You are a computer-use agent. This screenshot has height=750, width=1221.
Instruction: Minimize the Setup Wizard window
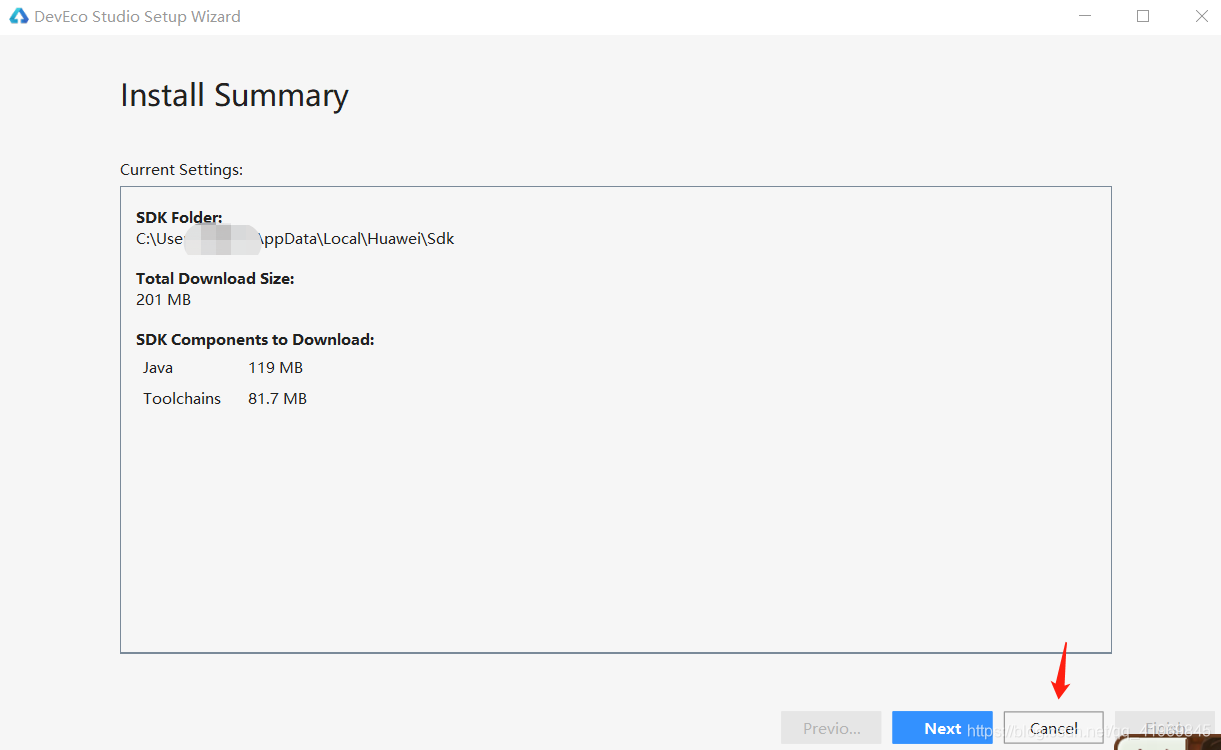(x=1083, y=16)
